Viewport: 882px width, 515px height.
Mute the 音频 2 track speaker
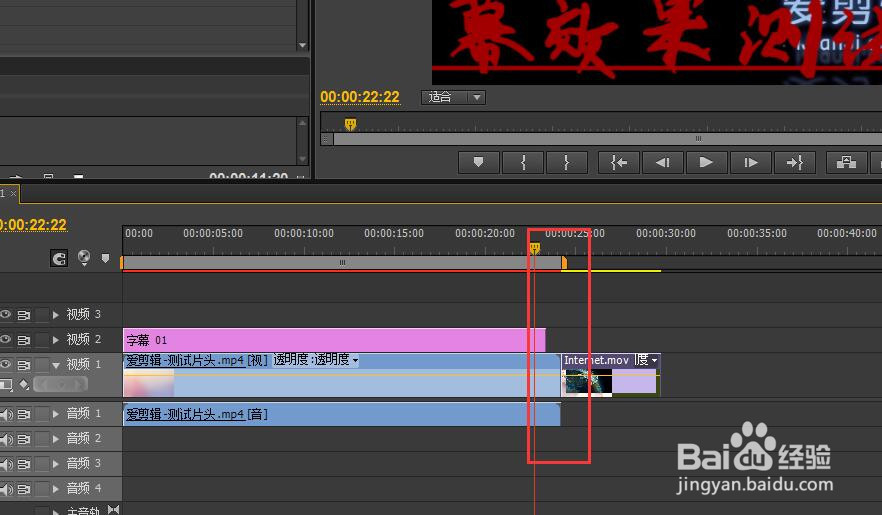pyautogui.click(x=6, y=439)
